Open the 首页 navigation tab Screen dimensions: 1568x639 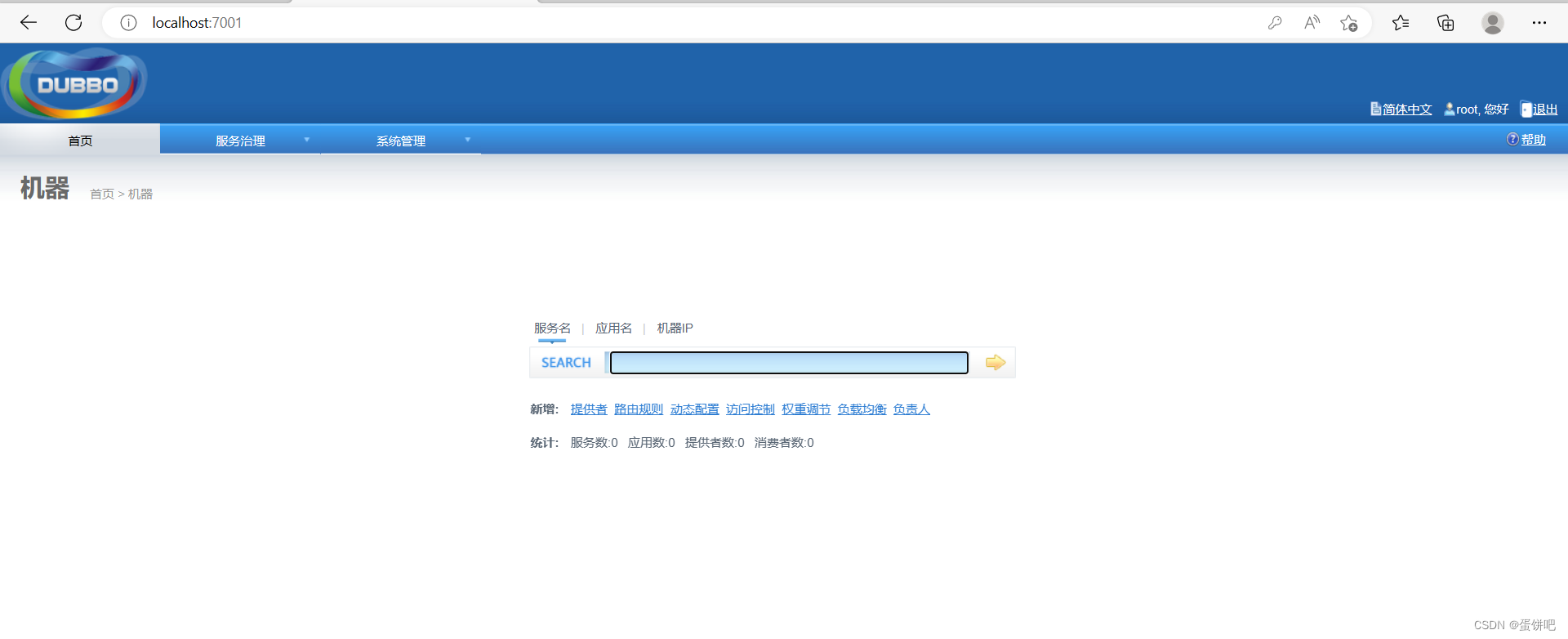(80, 141)
